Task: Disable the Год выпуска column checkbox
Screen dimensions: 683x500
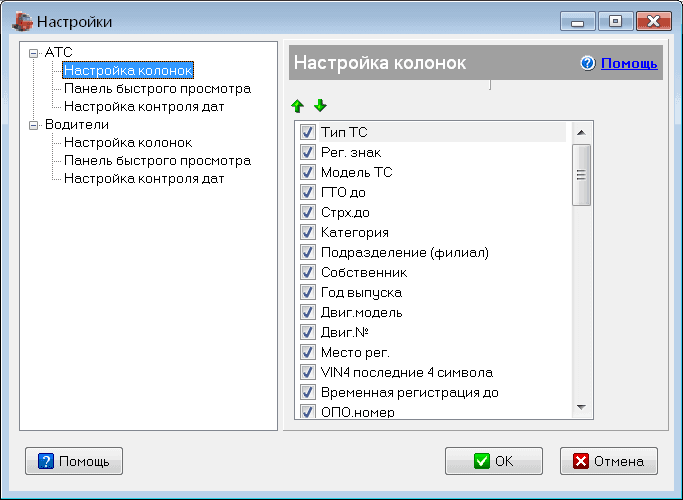Action: click(308, 292)
